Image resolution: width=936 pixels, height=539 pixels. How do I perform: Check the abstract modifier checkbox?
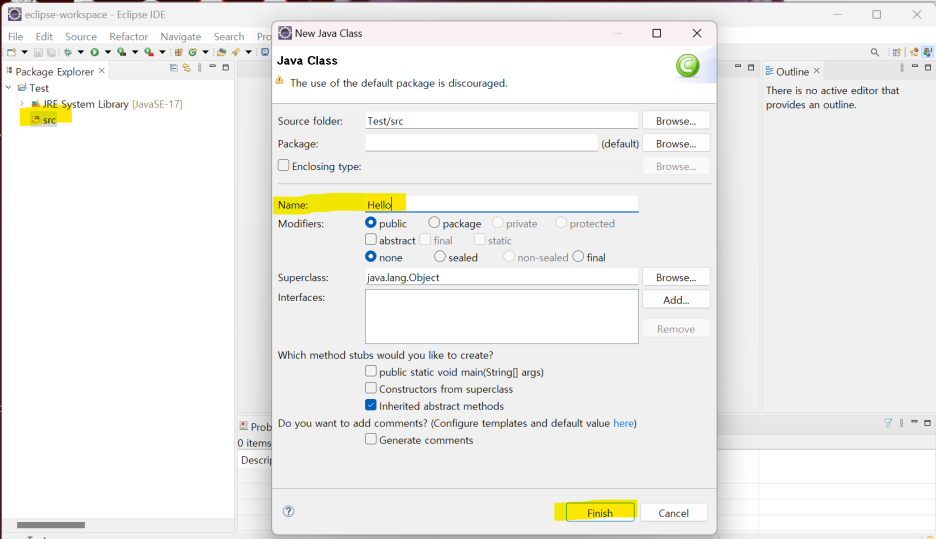tap(371, 239)
